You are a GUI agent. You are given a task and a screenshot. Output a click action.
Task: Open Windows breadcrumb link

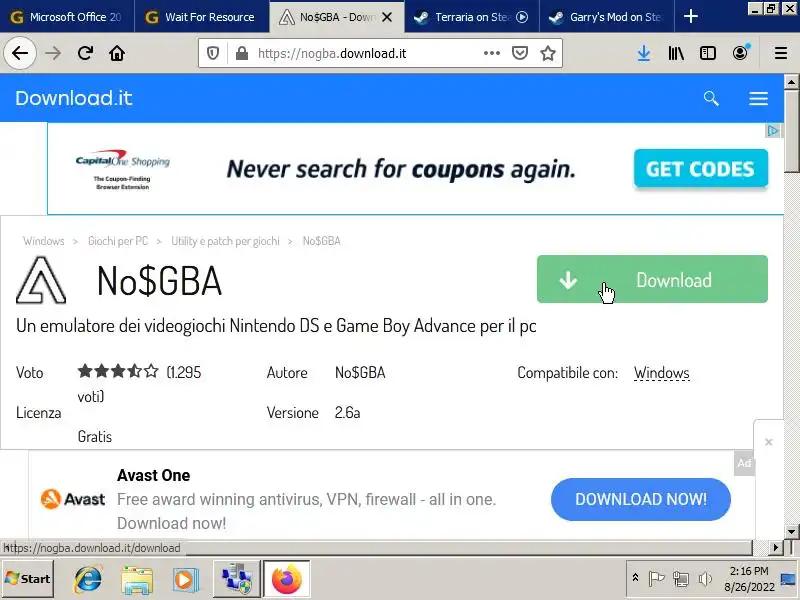pos(43,241)
